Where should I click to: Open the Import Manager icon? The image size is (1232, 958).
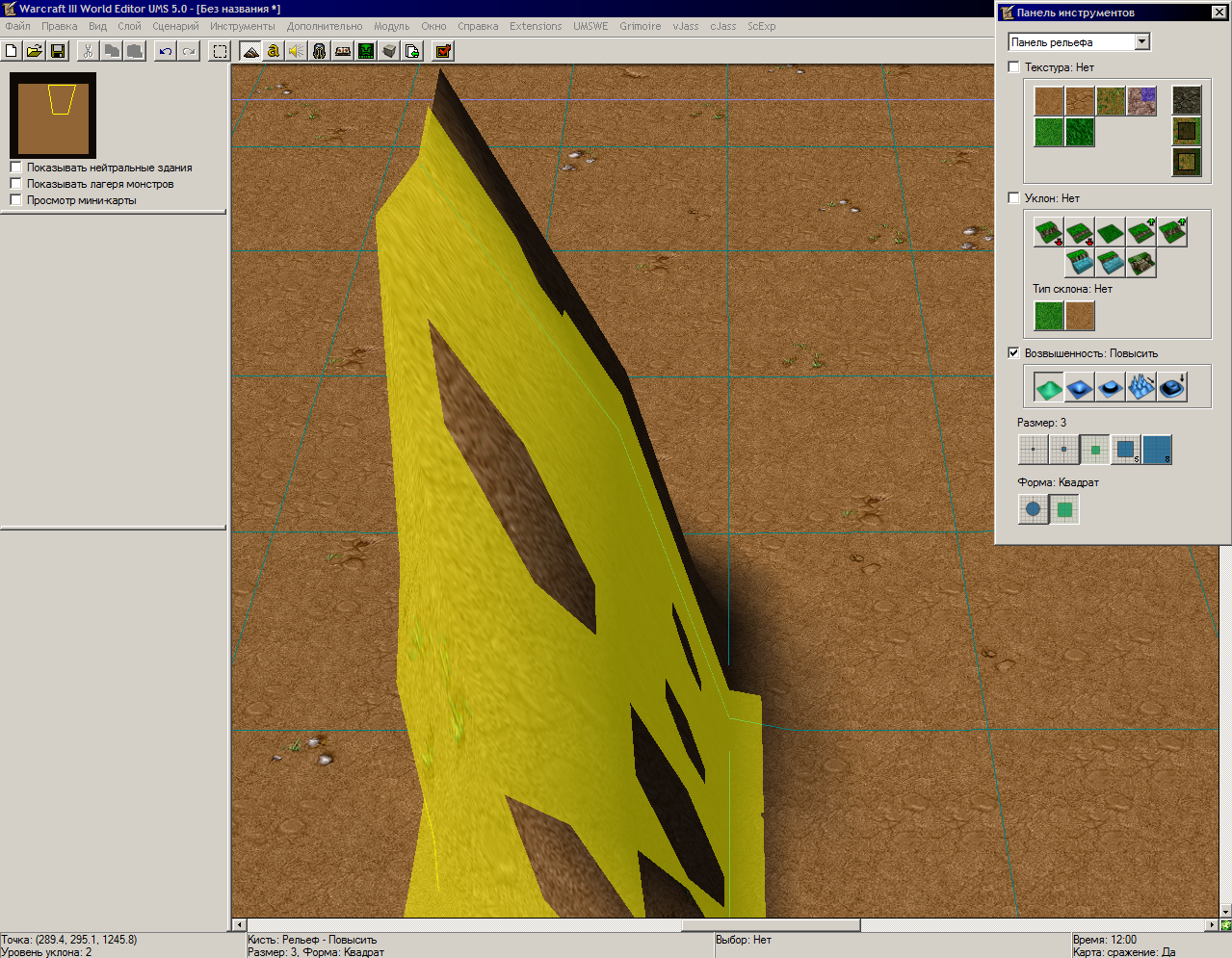click(x=412, y=51)
